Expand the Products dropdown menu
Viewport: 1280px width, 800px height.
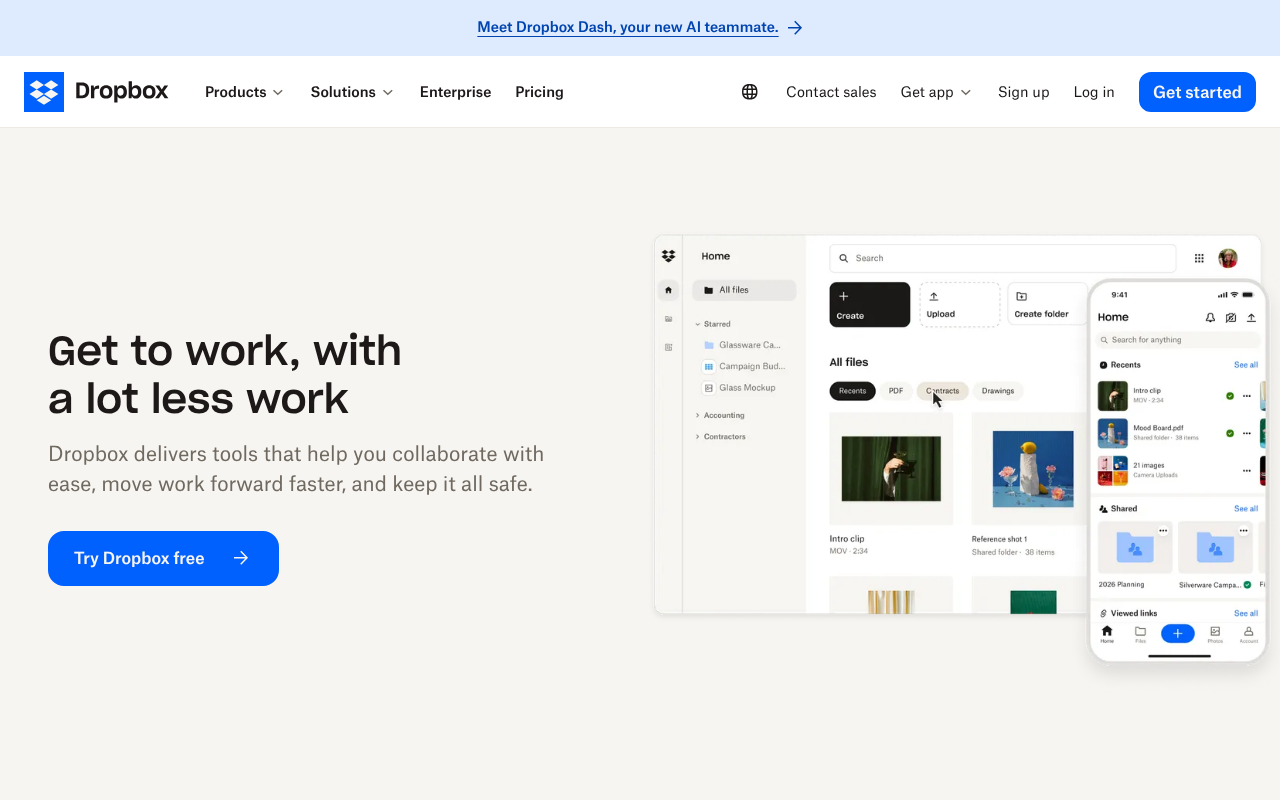click(x=244, y=92)
